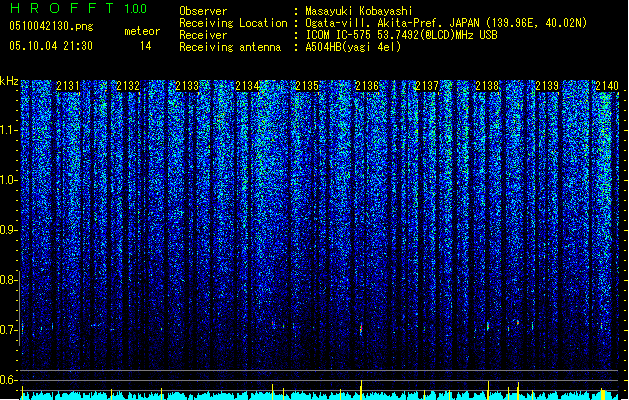
Task: Click the A504HB(yagi 4el) antenna value
Action: click(353, 47)
